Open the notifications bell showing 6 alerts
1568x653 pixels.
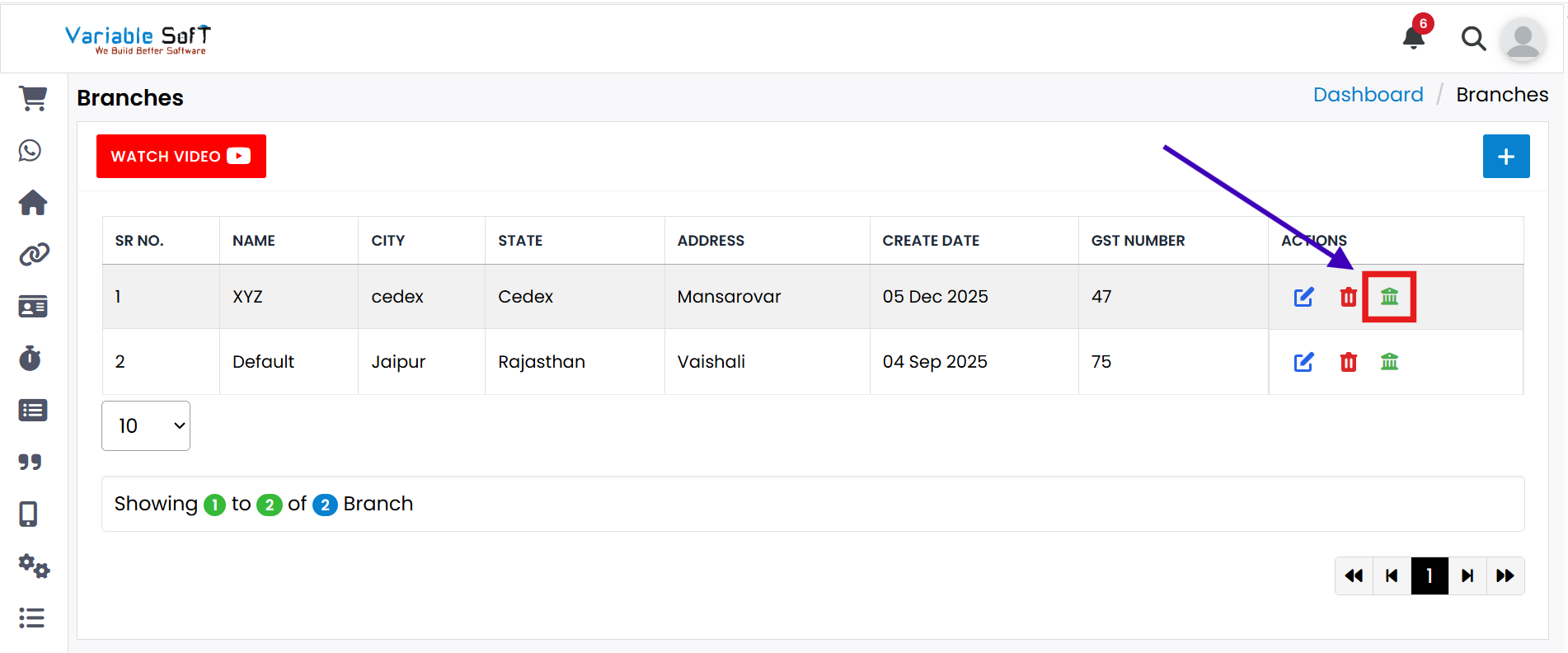[x=1413, y=36]
